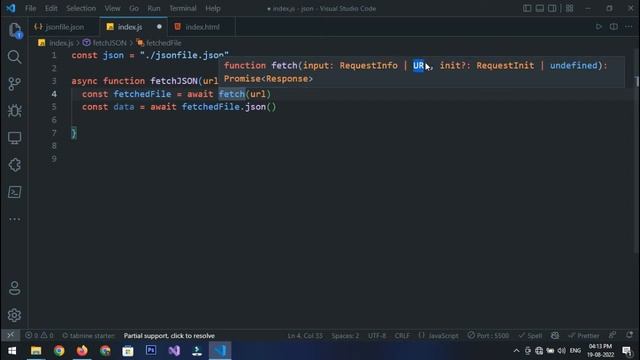The height and width of the screenshot is (360, 640).
Task: Open Firefox from the taskbar
Action: coord(82,351)
